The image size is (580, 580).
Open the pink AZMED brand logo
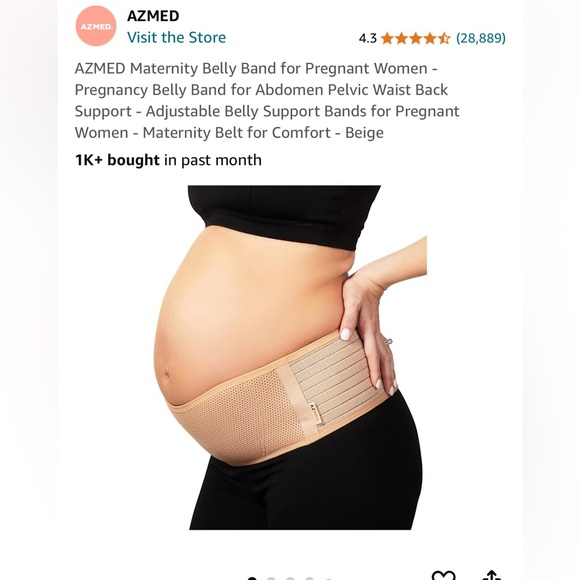(x=96, y=26)
